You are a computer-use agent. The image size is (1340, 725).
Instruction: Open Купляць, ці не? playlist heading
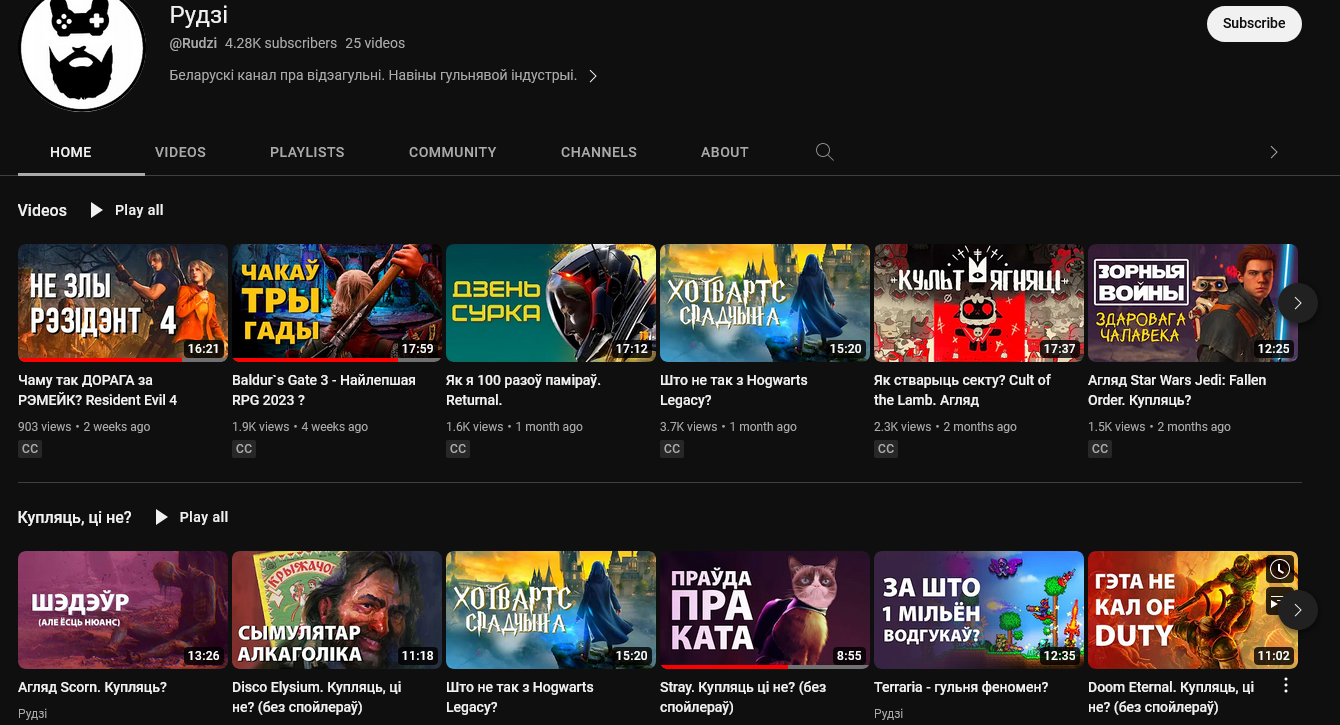75,517
